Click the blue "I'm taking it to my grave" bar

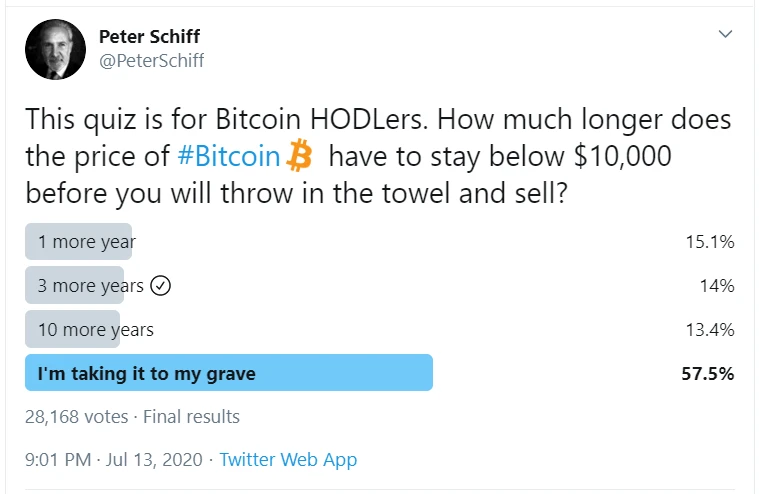click(x=229, y=374)
